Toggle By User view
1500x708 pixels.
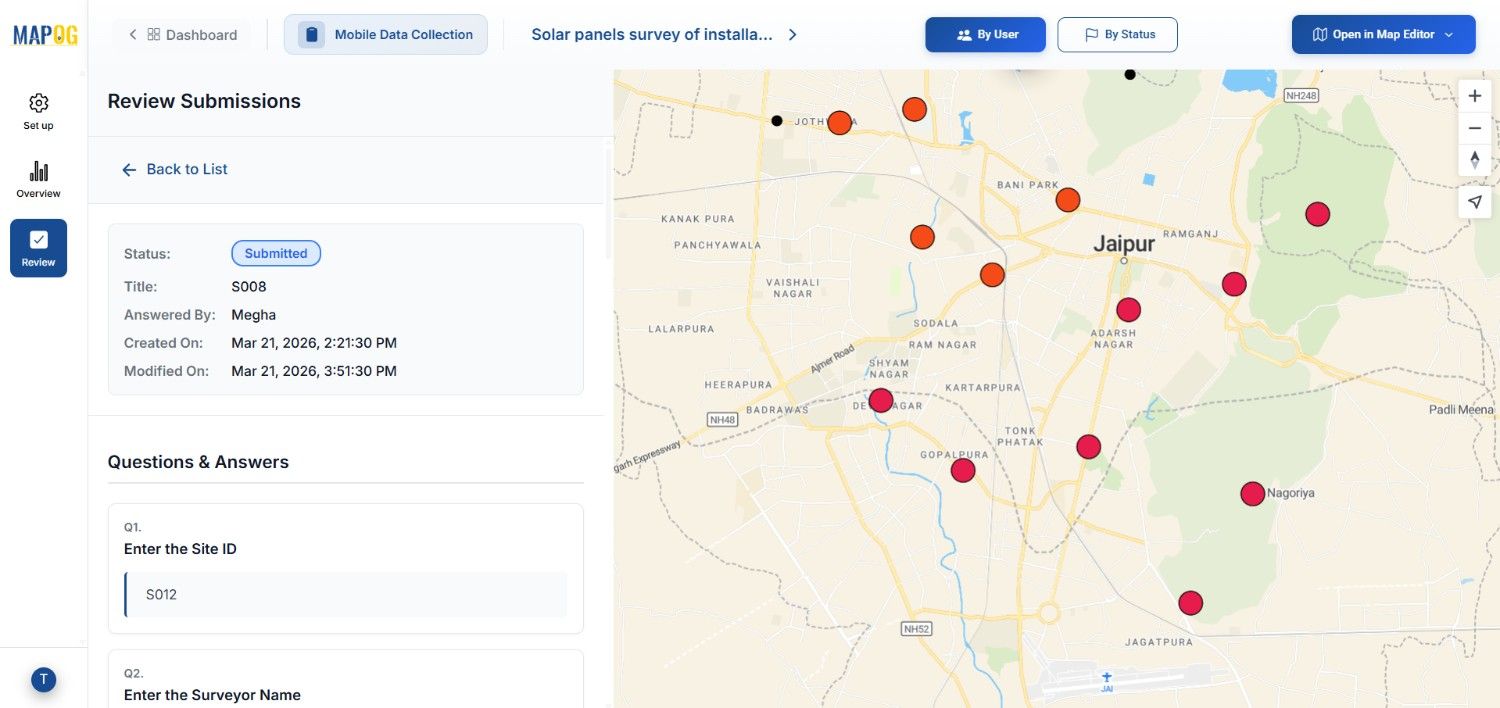coord(985,34)
